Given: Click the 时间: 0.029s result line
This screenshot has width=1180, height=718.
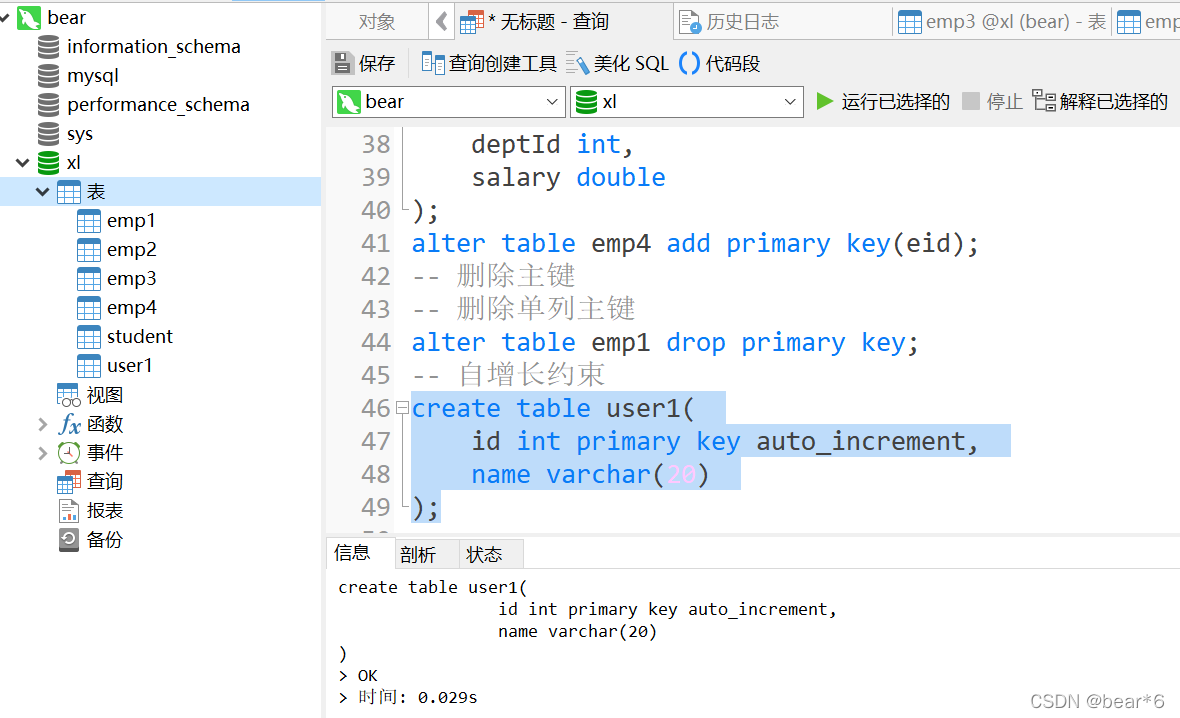Looking at the screenshot, I should click(x=408, y=698).
